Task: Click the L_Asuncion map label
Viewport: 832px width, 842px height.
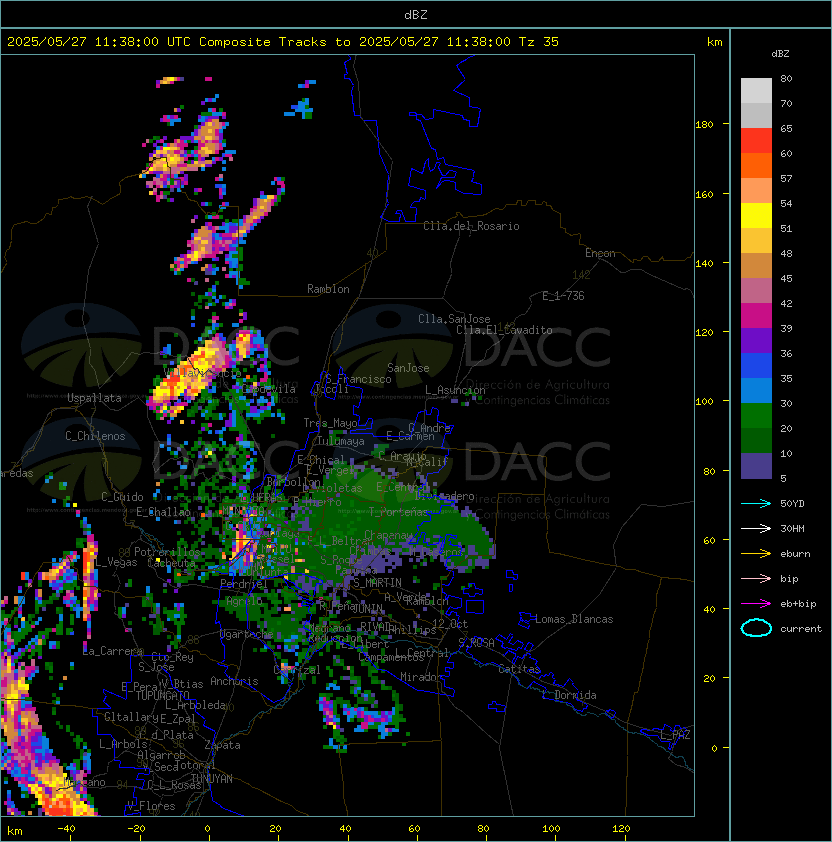Action: click(x=455, y=390)
